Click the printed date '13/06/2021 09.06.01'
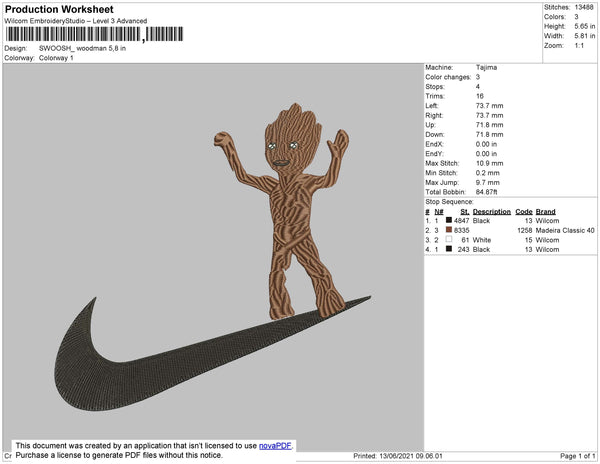 point(411,456)
